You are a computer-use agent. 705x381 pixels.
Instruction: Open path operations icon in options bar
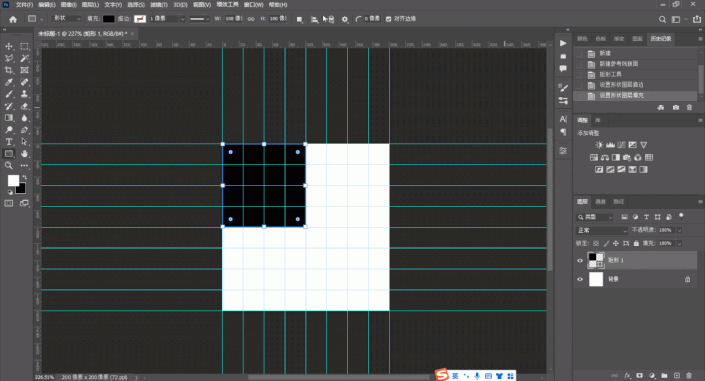299,19
